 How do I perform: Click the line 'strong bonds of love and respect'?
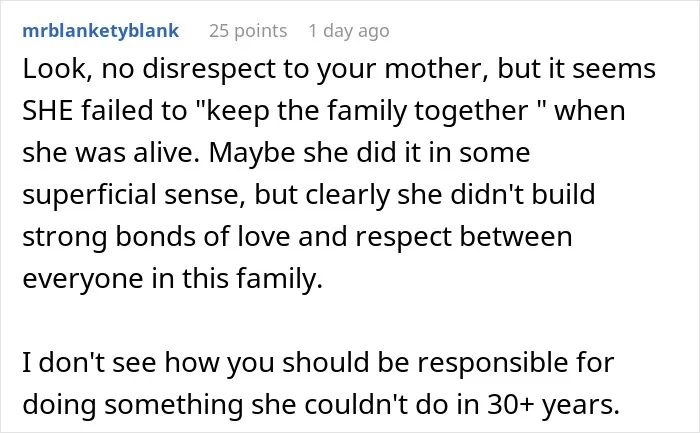coord(297,237)
